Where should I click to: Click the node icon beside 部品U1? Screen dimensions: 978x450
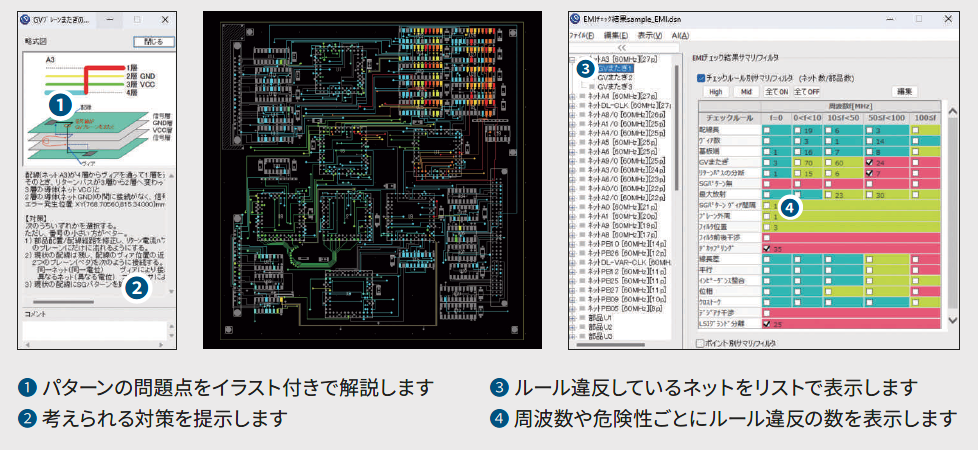click(x=585, y=319)
